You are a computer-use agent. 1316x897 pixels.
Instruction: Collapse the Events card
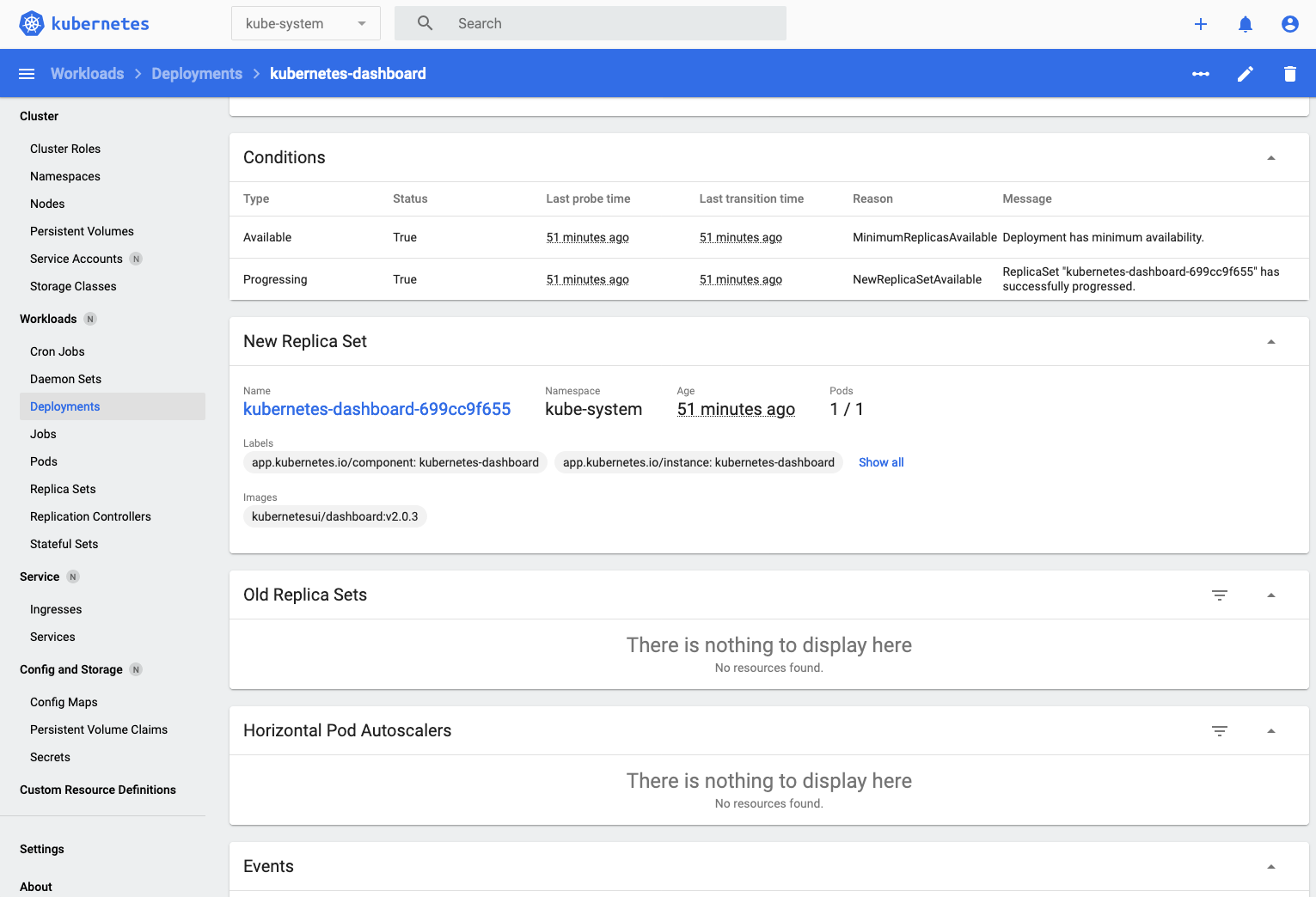[1271, 867]
